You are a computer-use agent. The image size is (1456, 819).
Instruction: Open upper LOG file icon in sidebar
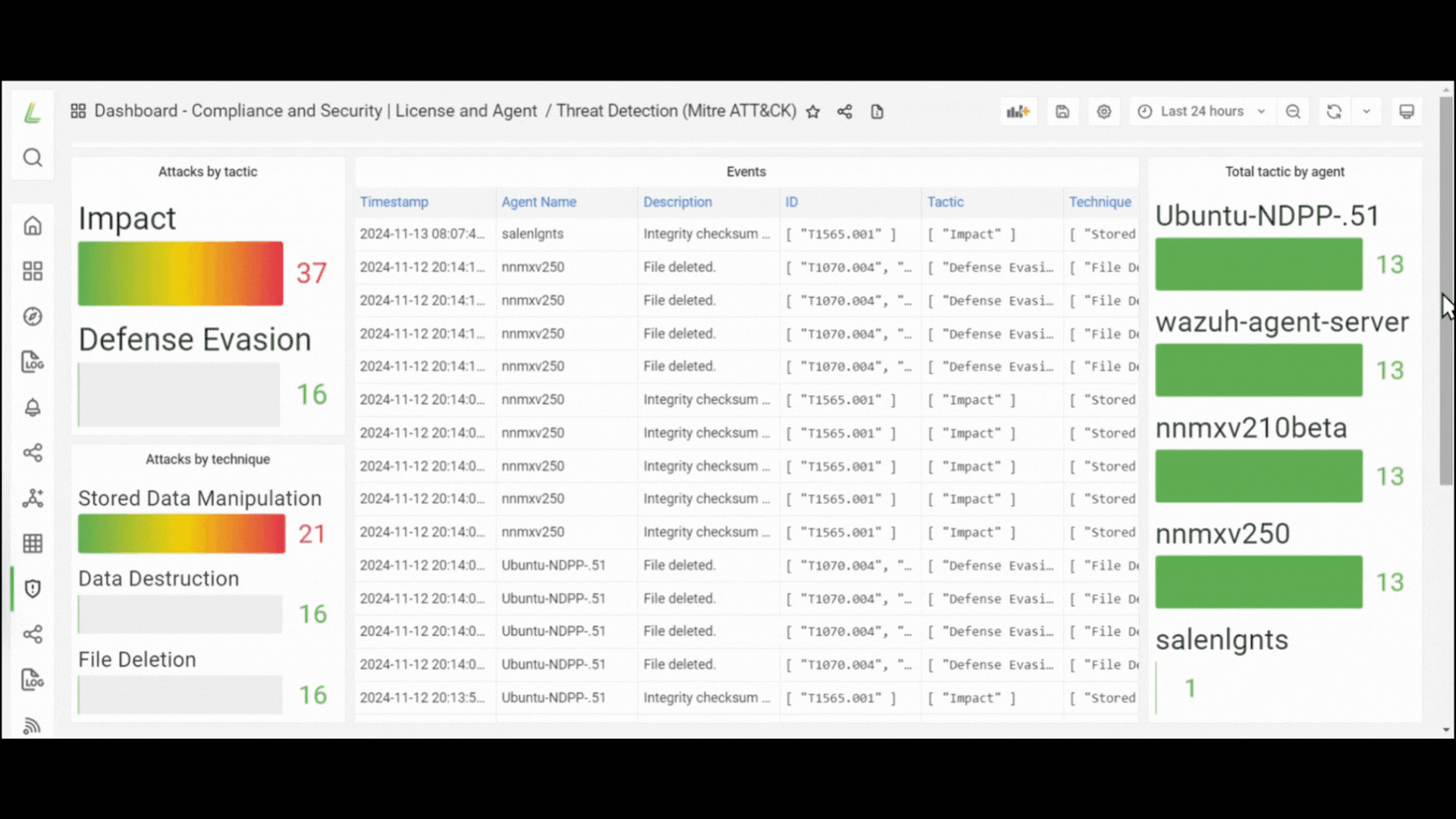tap(32, 362)
